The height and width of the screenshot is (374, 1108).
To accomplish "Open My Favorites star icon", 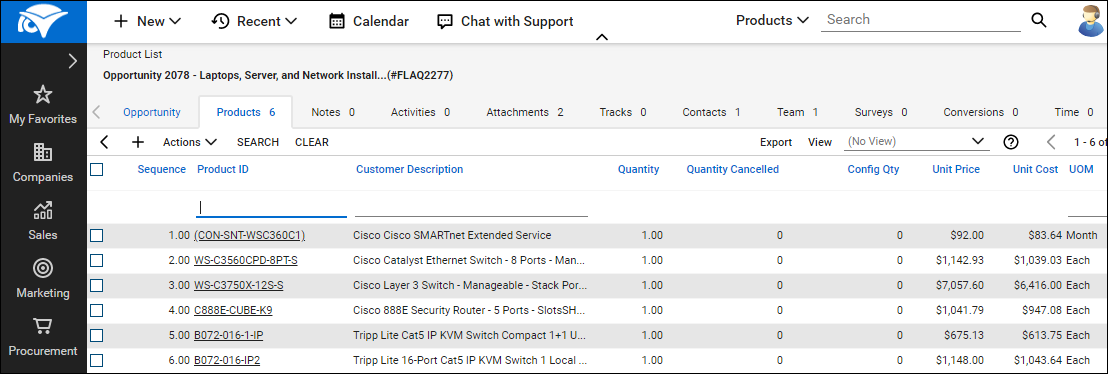I will pyautogui.click(x=43, y=94).
